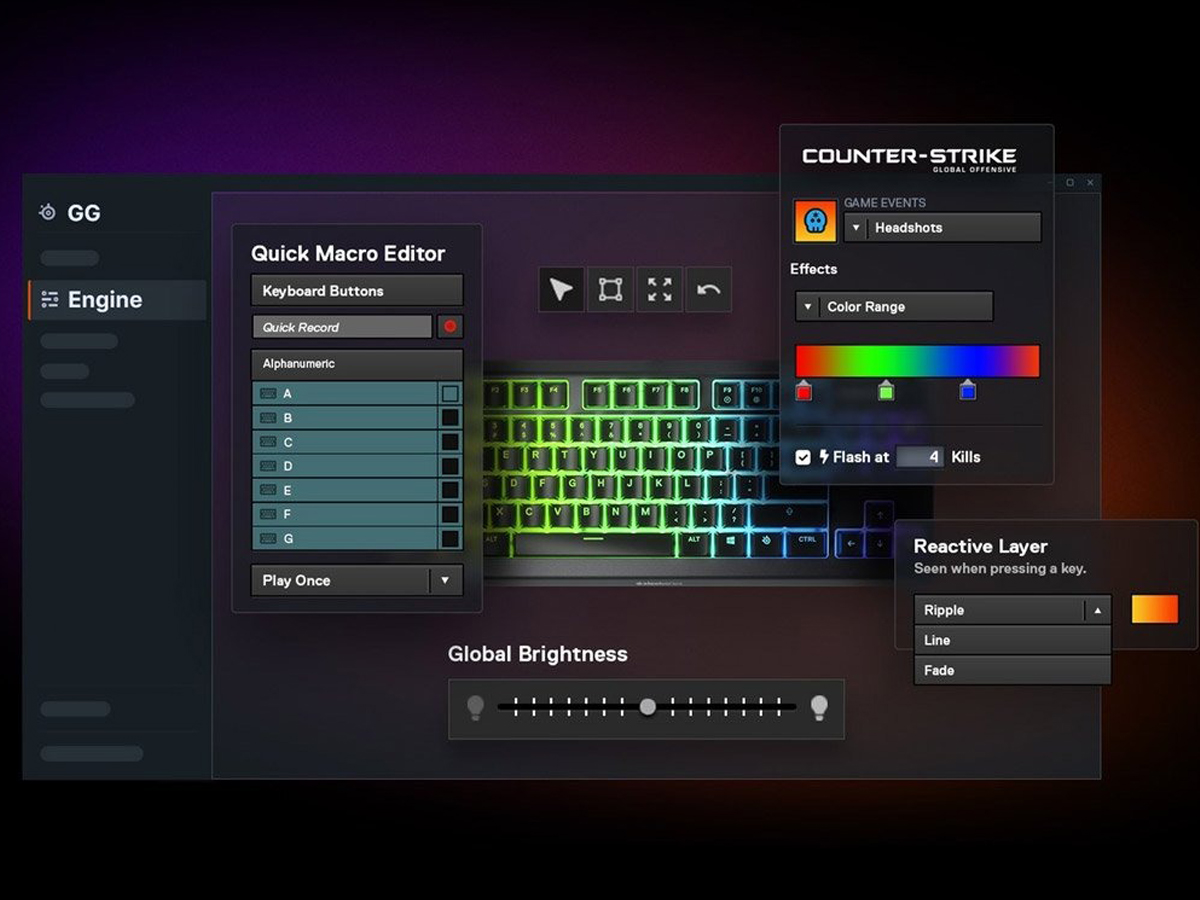Click the expand to fullscreen icon
The image size is (1200, 900).
click(x=659, y=290)
